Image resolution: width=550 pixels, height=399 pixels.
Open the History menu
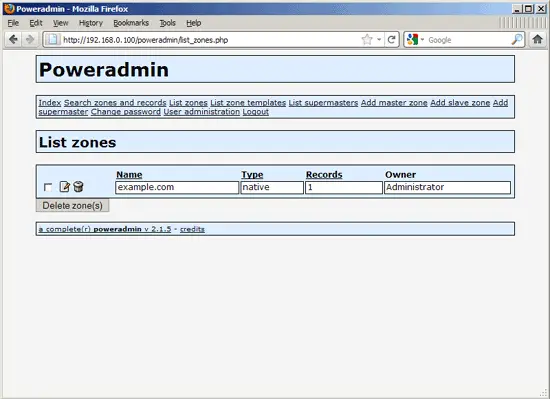(91, 23)
